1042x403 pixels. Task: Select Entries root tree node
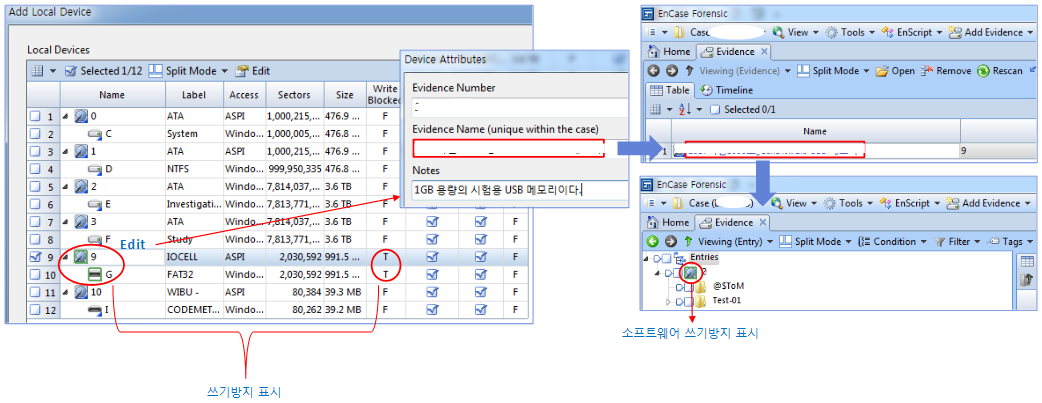point(703,257)
